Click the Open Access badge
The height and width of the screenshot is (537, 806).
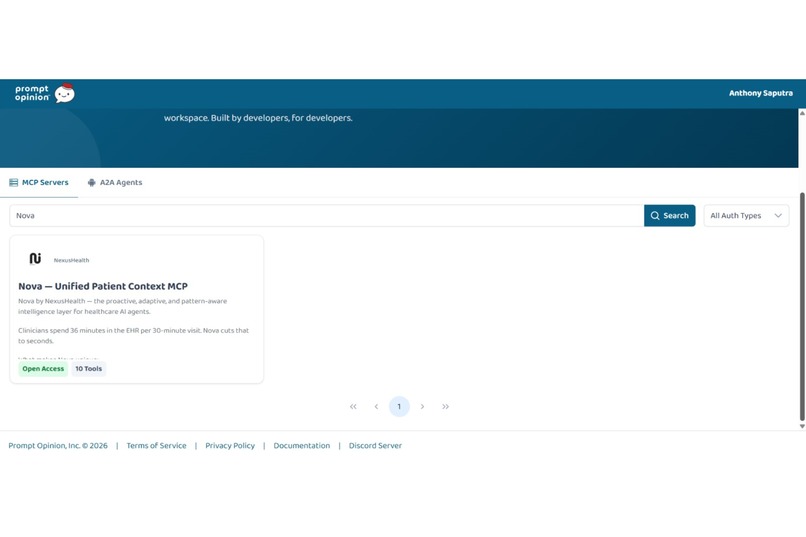tap(43, 368)
